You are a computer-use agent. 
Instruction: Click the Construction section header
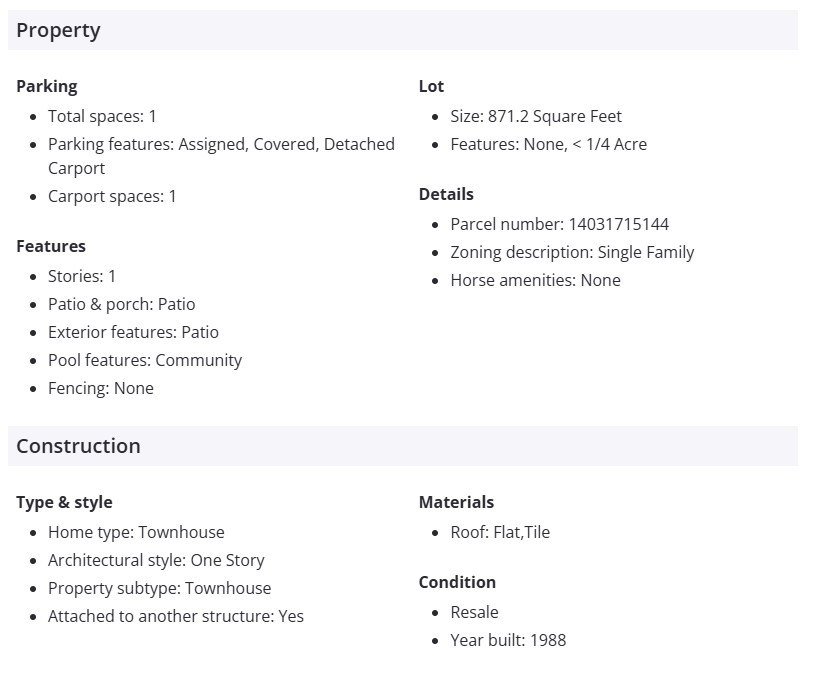pyautogui.click(x=78, y=446)
